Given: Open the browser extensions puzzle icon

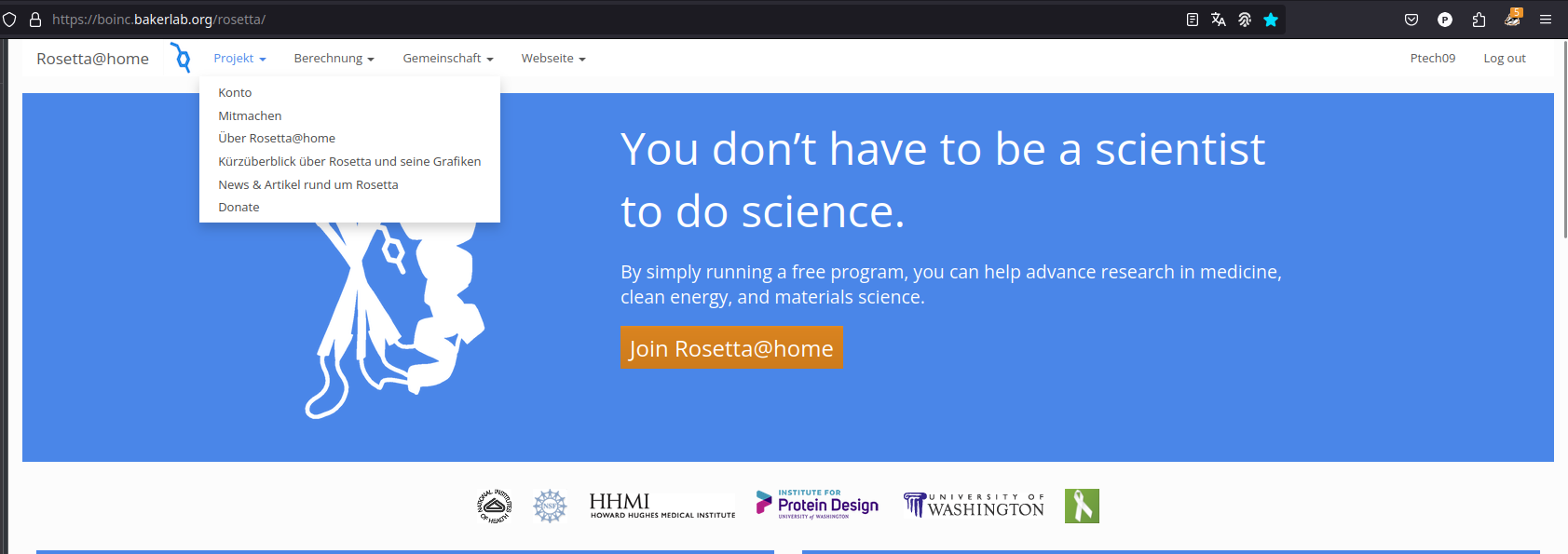Looking at the screenshot, I should pos(1479,20).
